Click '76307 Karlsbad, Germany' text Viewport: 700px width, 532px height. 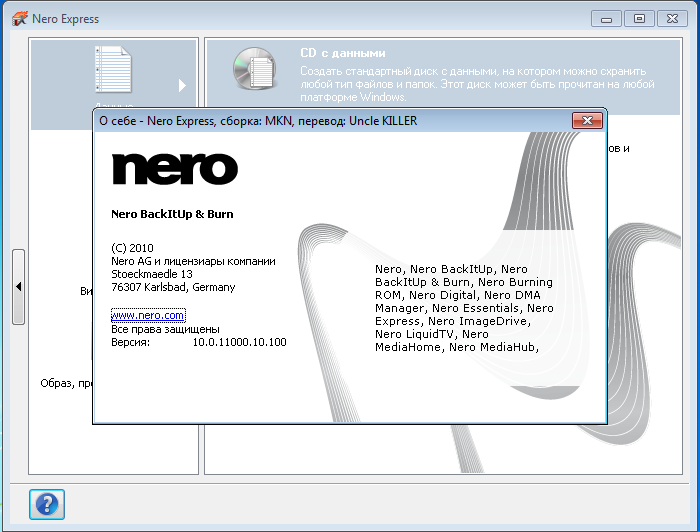click(x=173, y=287)
